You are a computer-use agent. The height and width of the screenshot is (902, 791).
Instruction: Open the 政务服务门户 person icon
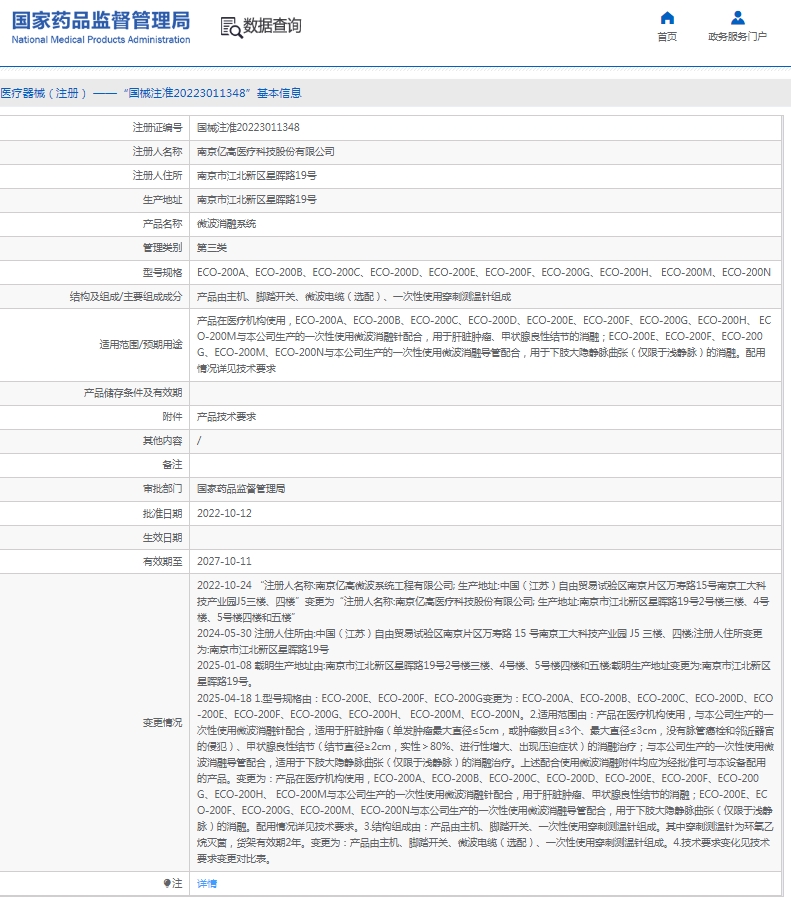click(737, 18)
